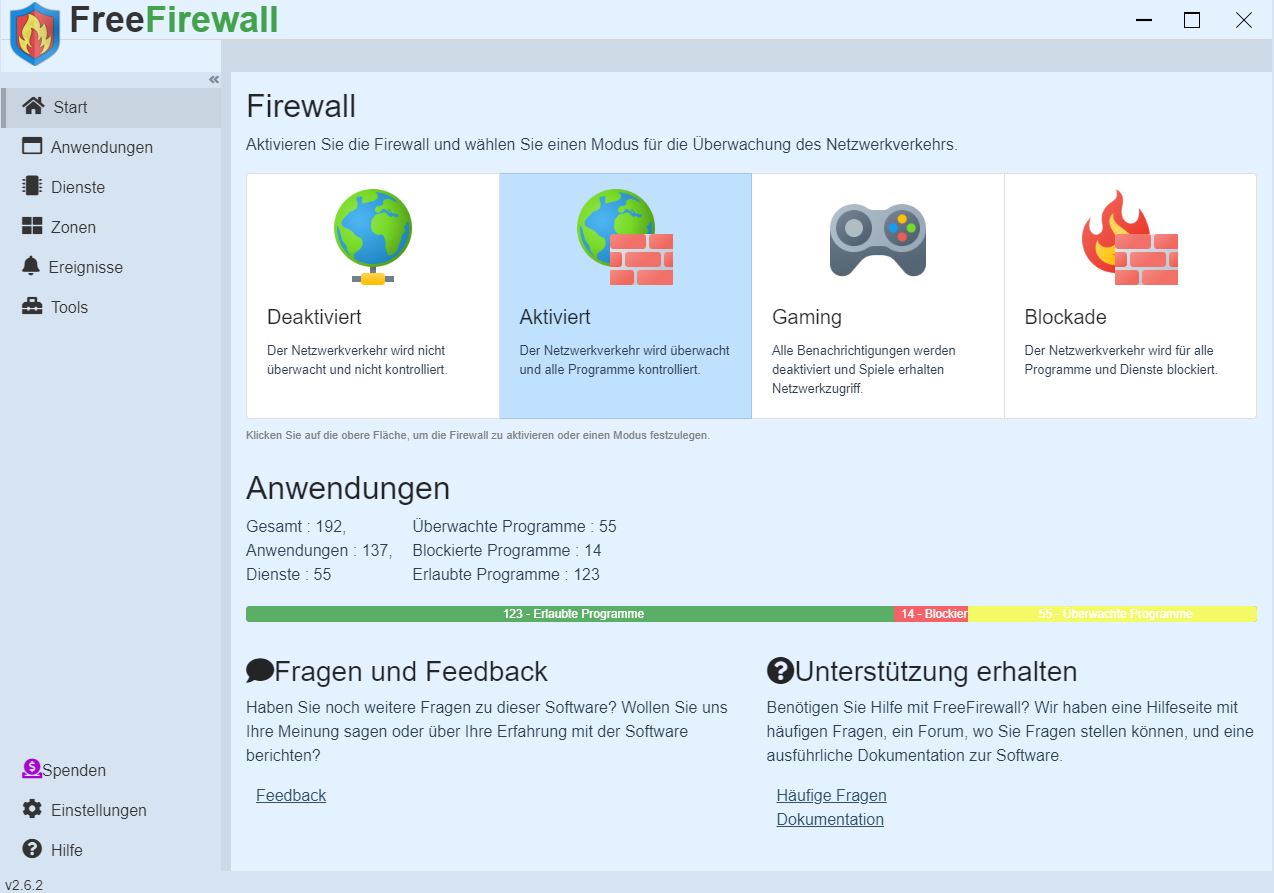This screenshot has width=1274, height=893.
Task: Click the Gaming description text
Action: [864, 369]
